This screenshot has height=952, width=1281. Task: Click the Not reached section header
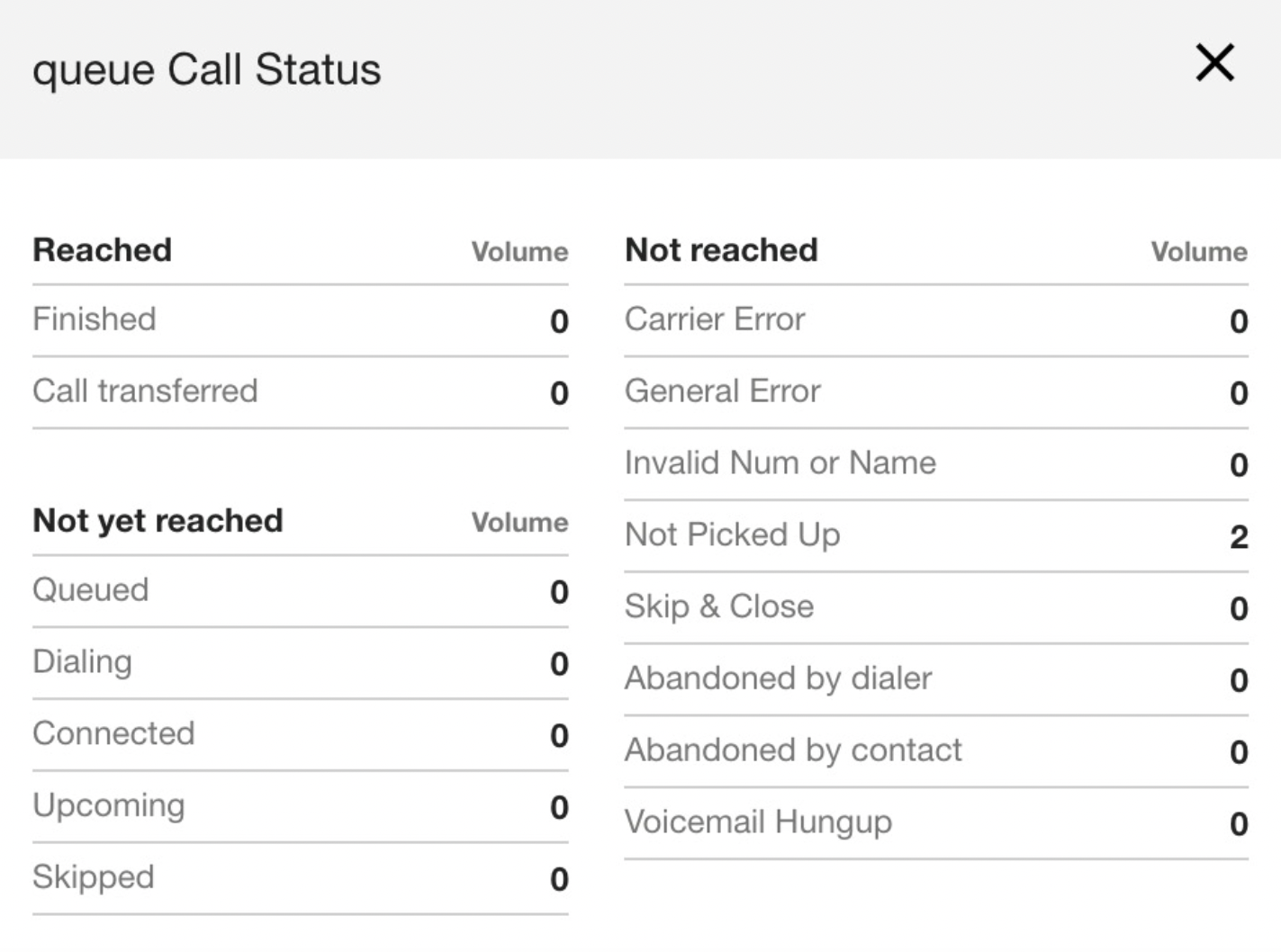point(722,250)
